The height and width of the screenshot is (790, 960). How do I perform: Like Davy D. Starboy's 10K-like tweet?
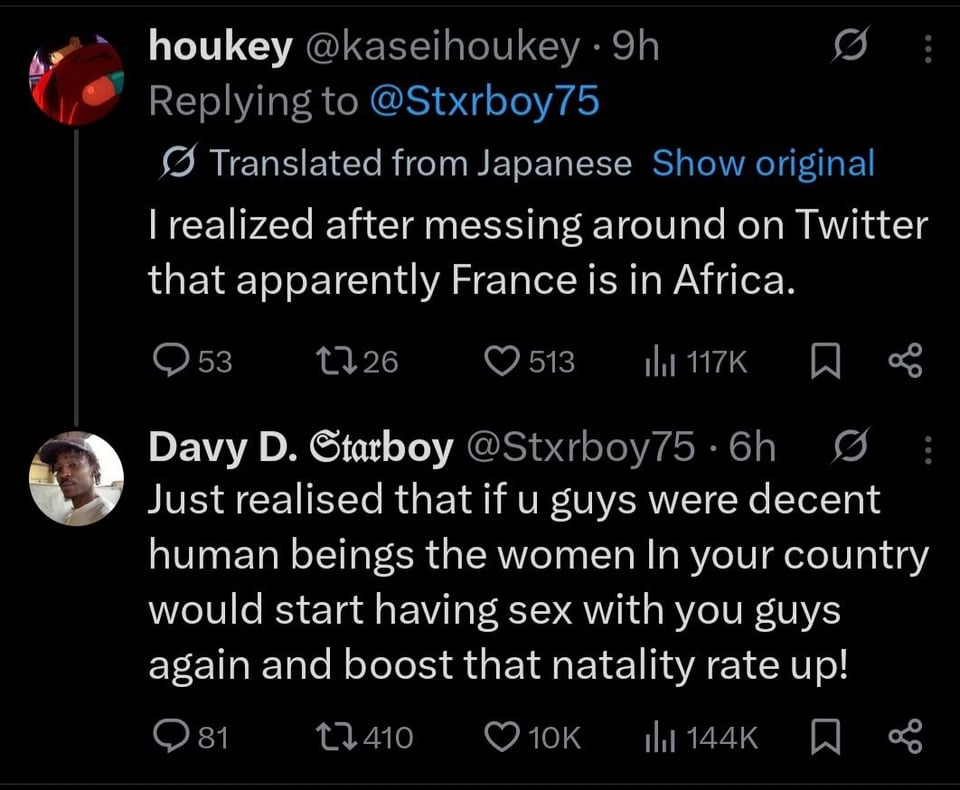pos(502,738)
